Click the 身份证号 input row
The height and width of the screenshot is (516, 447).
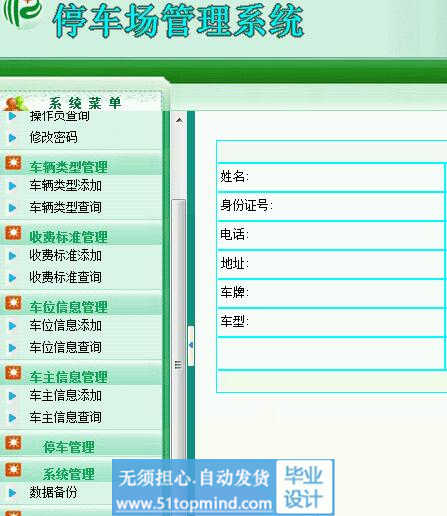332,206
